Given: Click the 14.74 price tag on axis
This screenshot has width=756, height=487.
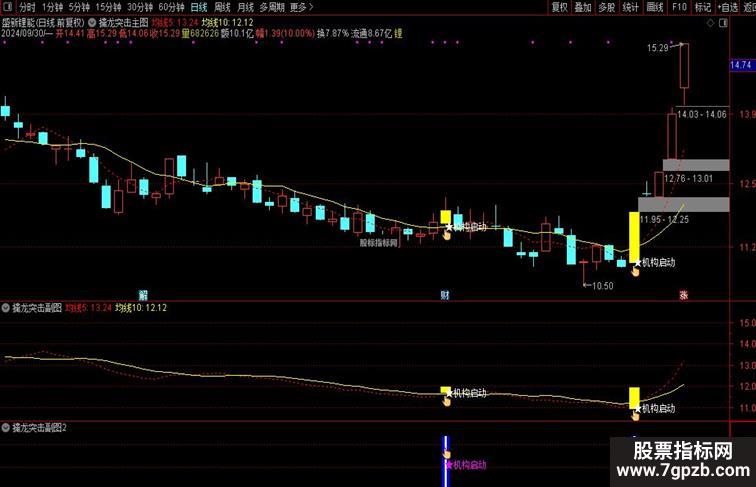Looking at the screenshot, I should [x=741, y=65].
